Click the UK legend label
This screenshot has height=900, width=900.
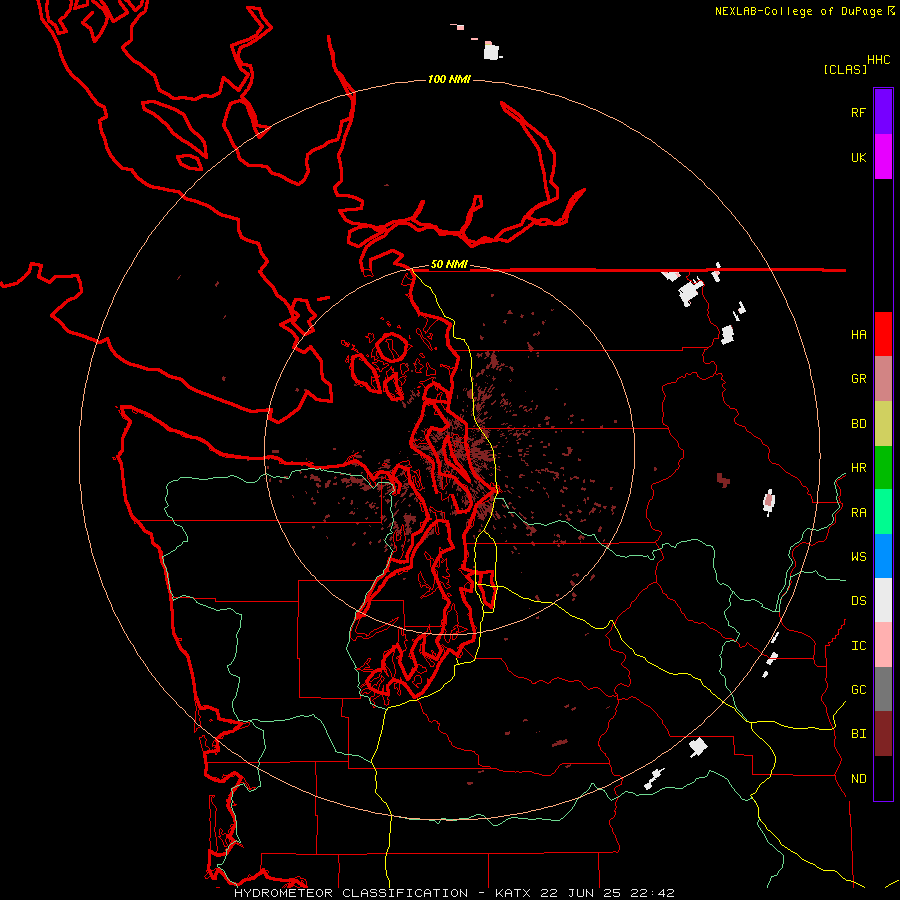pyautogui.click(x=858, y=157)
